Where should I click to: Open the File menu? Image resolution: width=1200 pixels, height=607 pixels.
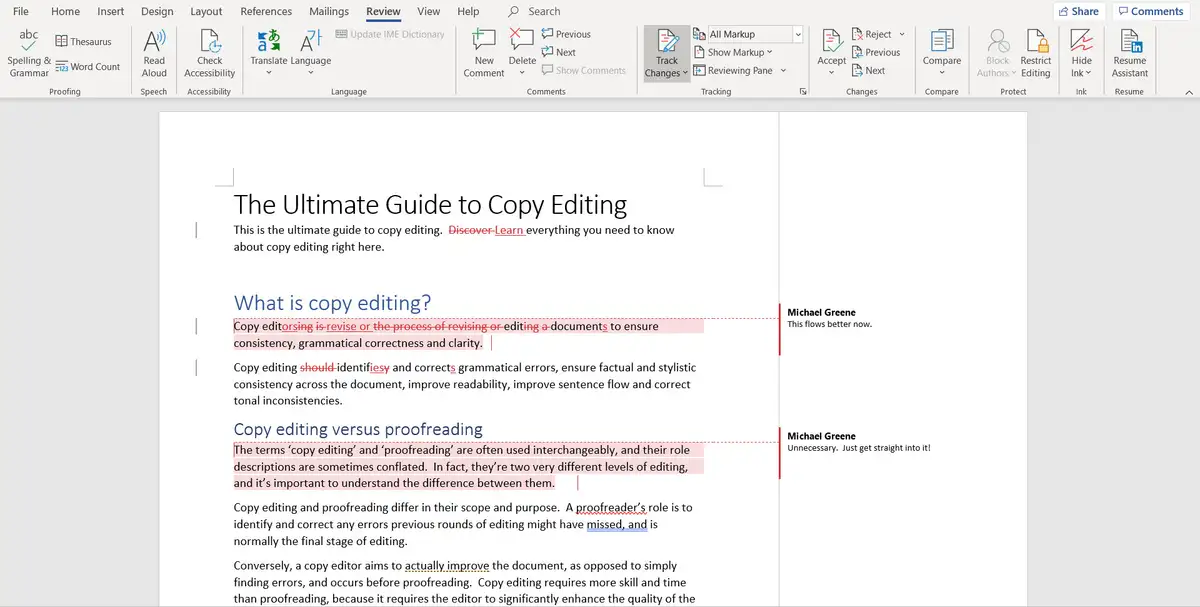pyautogui.click(x=21, y=11)
